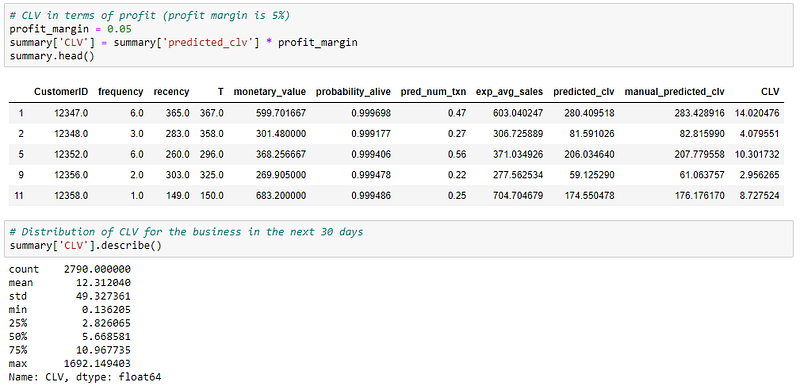
Task: Click CLV value 14.020476
Action: [757, 113]
